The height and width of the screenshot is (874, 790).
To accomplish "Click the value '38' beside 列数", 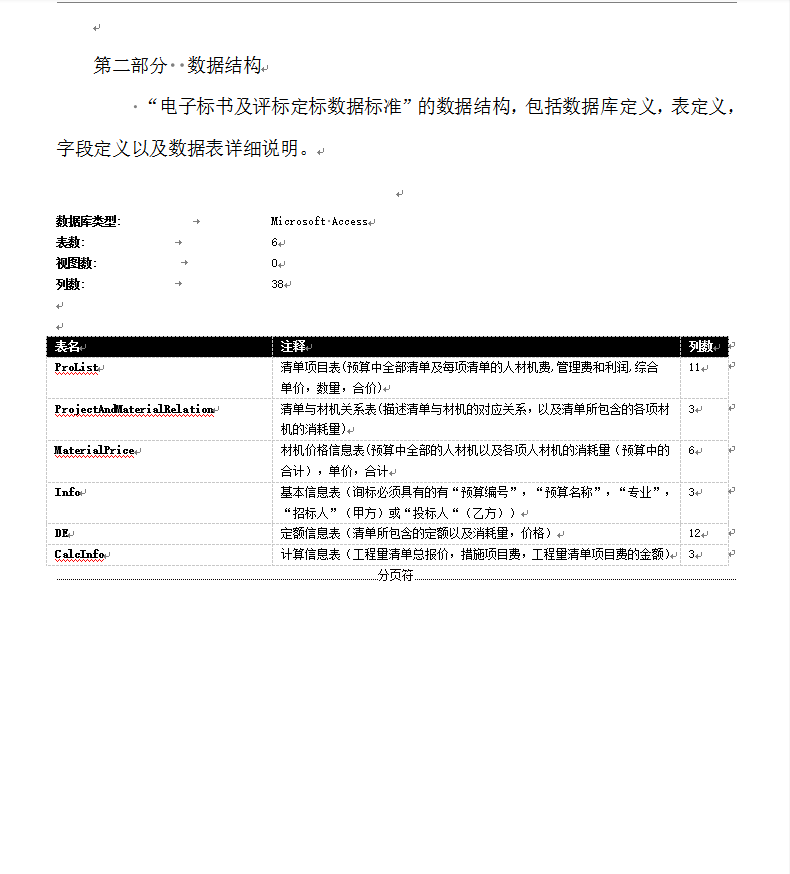I will point(278,284).
